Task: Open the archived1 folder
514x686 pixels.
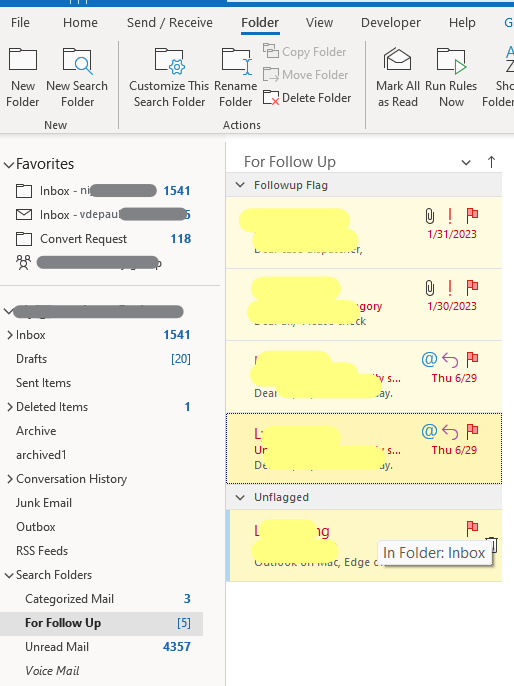Action: pos(103,455)
